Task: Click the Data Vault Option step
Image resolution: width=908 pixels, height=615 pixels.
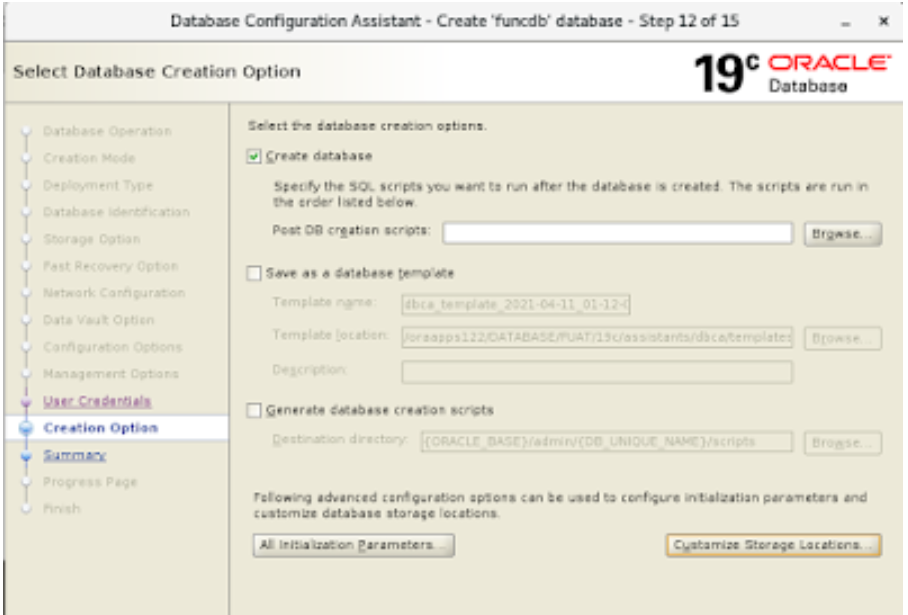Action: (98, 320)
